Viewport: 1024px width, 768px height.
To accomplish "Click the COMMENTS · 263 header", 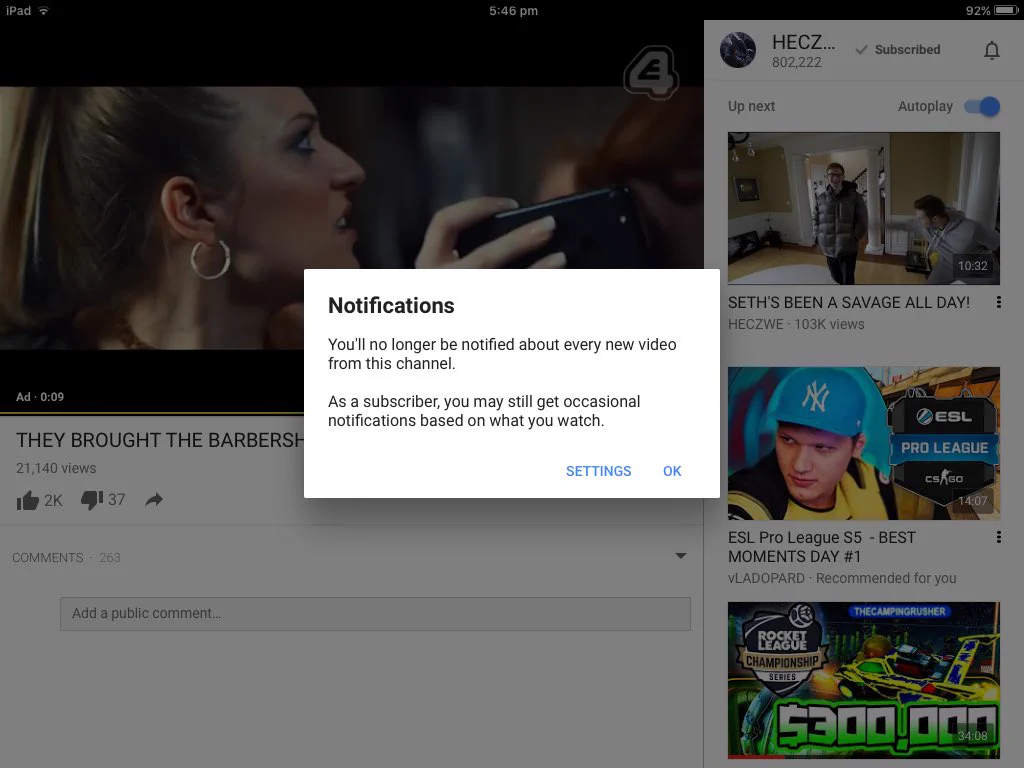I will coord(66,558).
